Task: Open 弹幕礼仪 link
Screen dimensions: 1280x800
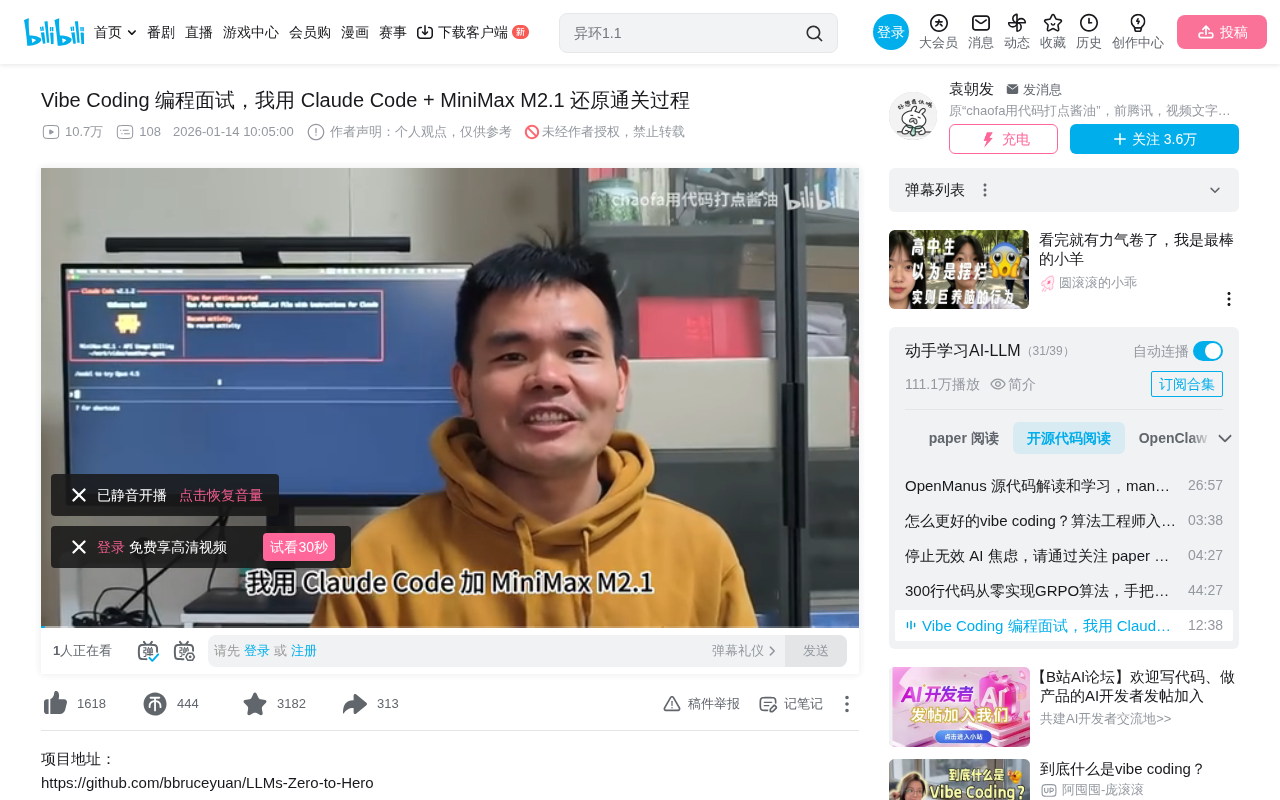Action: 744,651
